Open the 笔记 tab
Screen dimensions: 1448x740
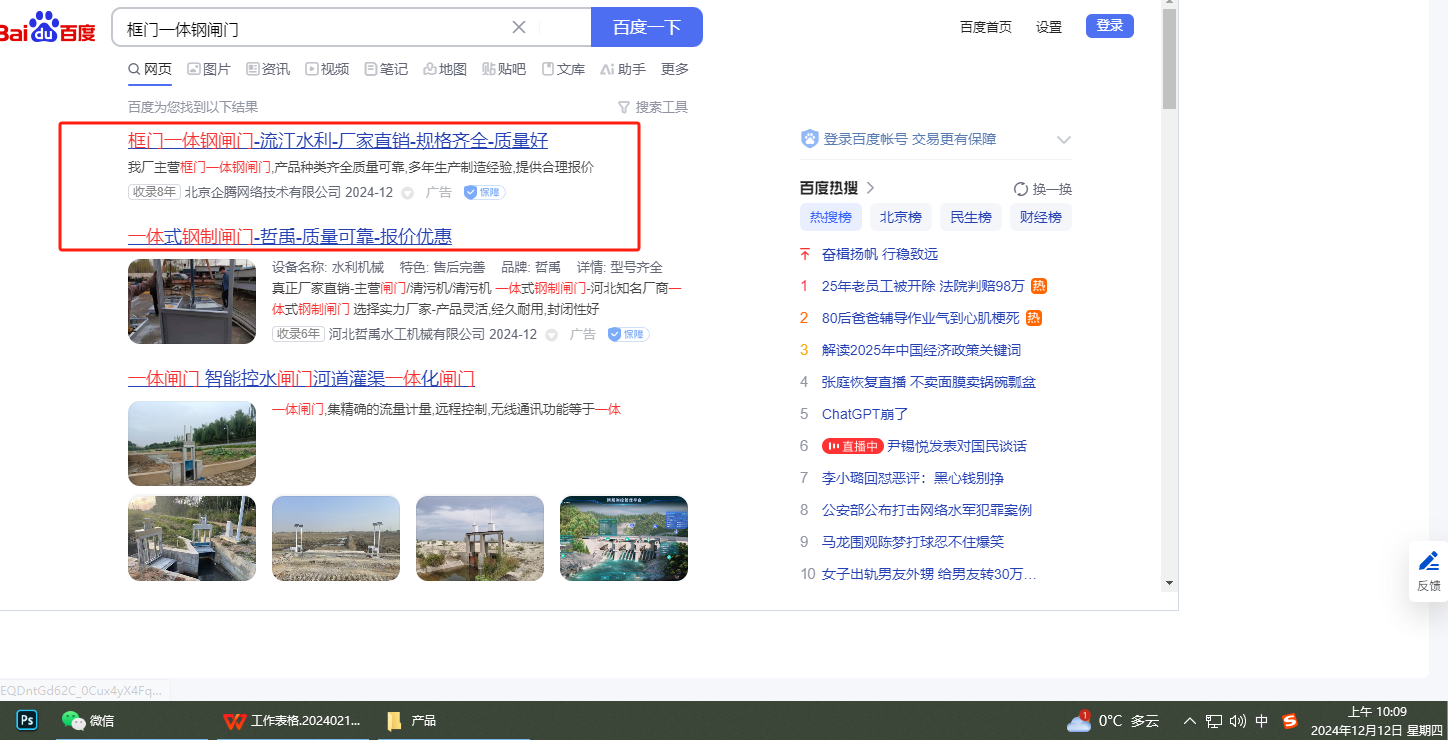(386, 69)
